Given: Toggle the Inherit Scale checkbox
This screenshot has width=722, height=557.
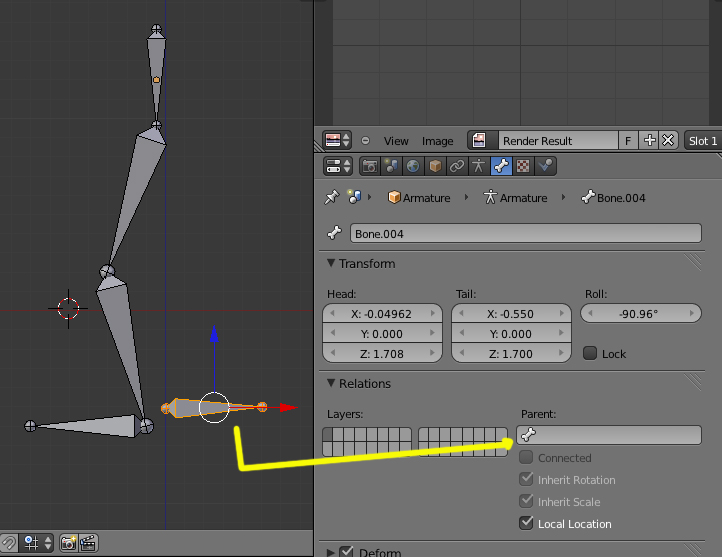Looking at the screenshot, I should pos(526,501).
